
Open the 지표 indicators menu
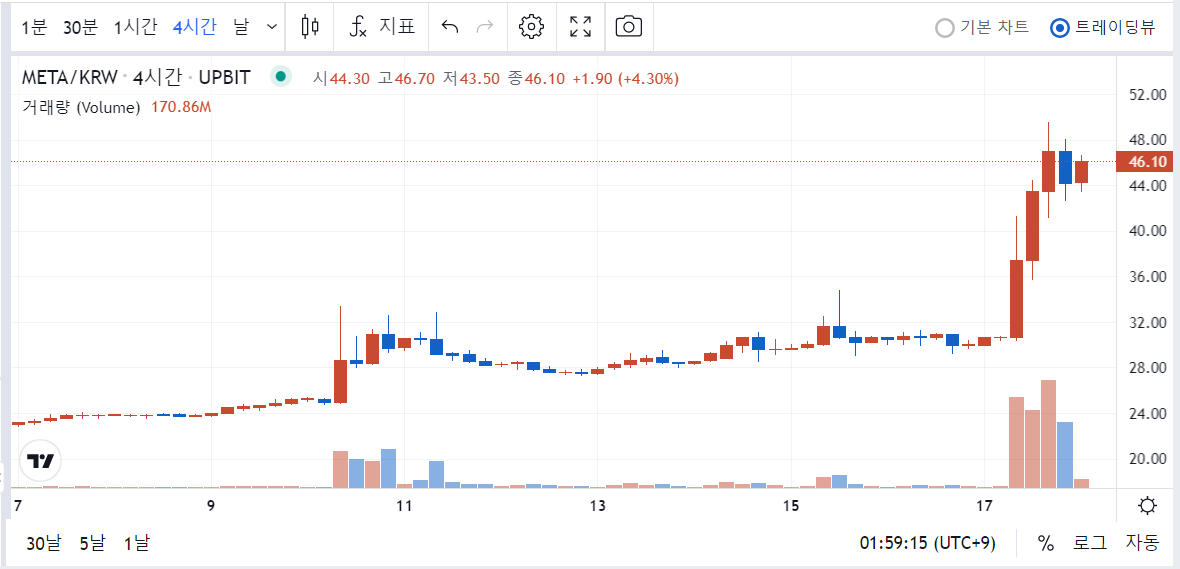[382, 27]
